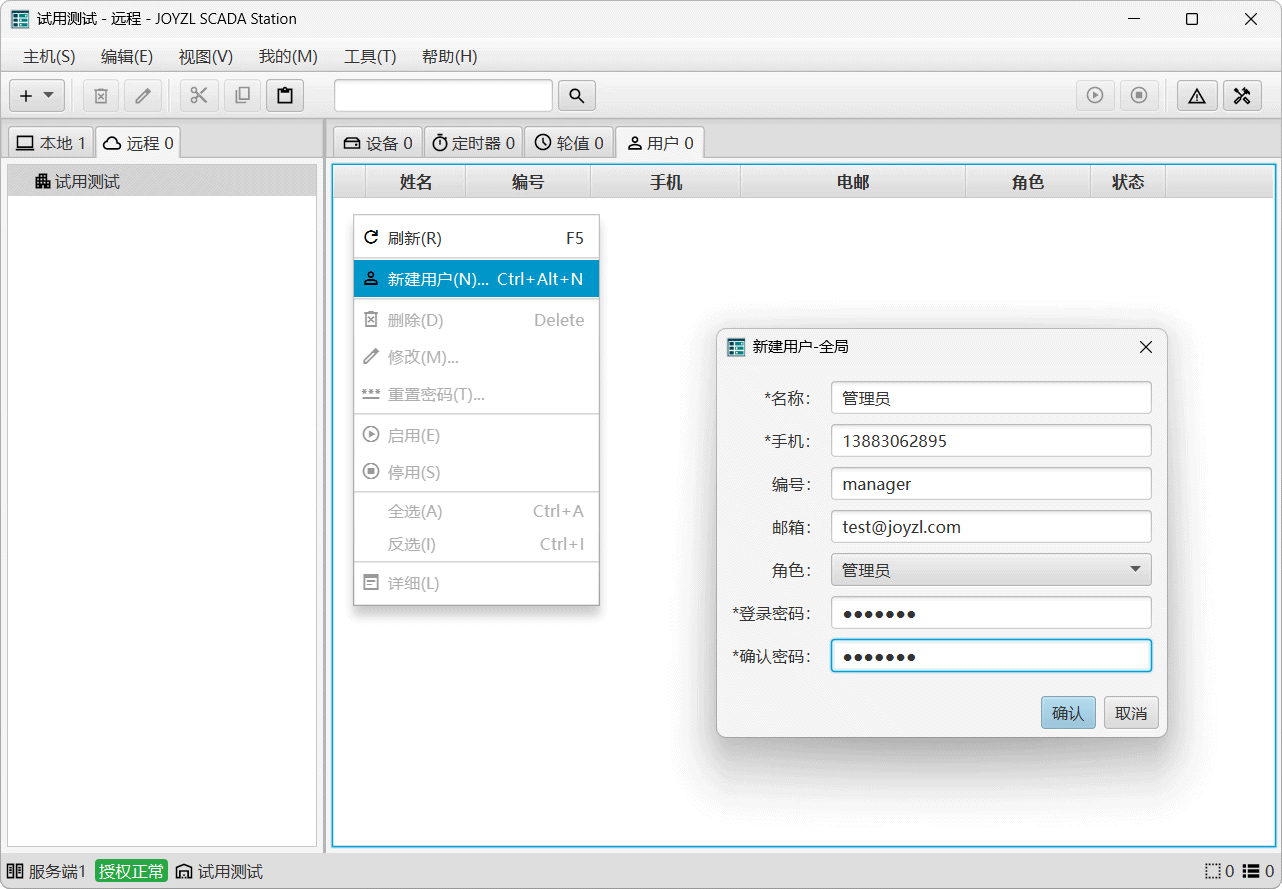1282x889 pixels.
Task: Open the 工具(T) menu
Action: (x=370, y=57)
